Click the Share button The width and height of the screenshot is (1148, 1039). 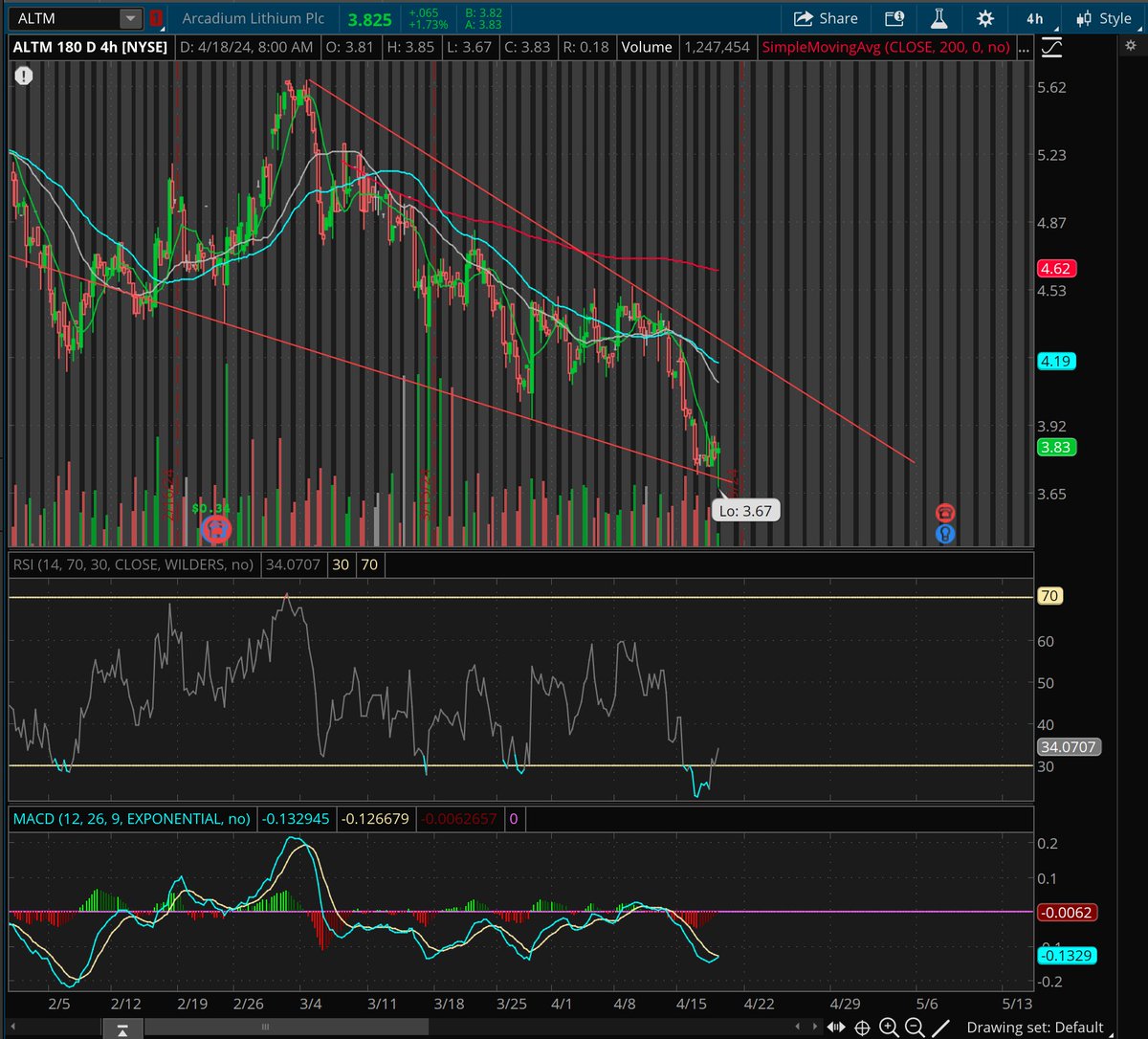click(826, 18)
